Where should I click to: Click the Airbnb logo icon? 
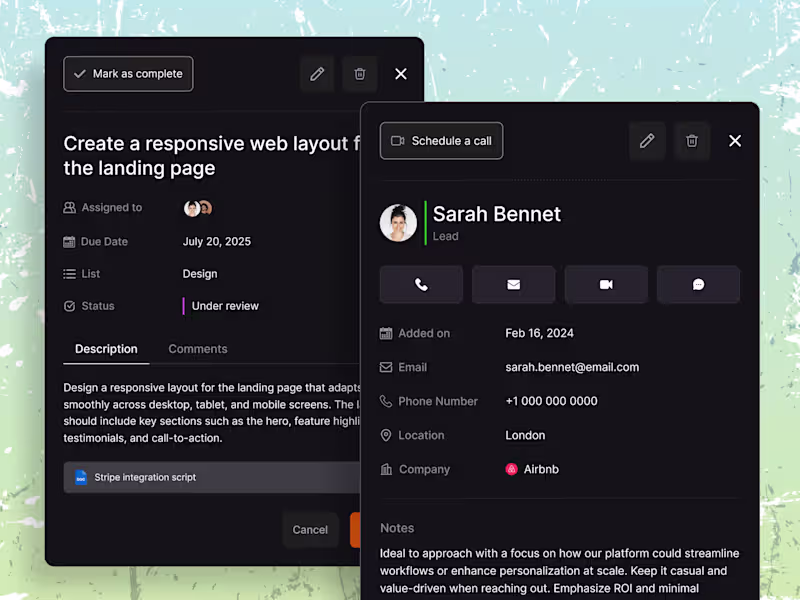point(512,469)
